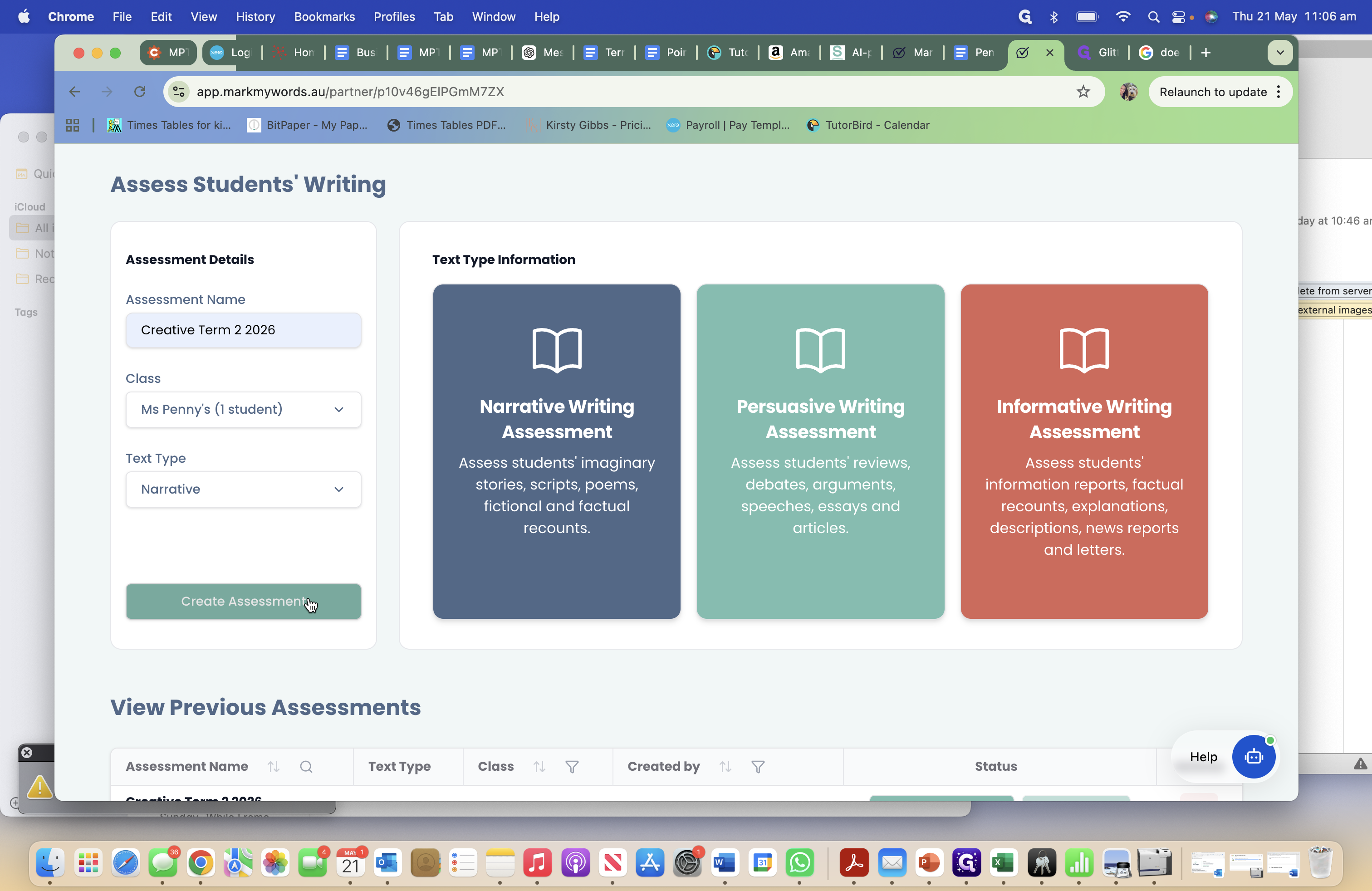Open TutorBird - Calendar bookmark
This screenshot has width=1372, height=891.
point(868,125)
